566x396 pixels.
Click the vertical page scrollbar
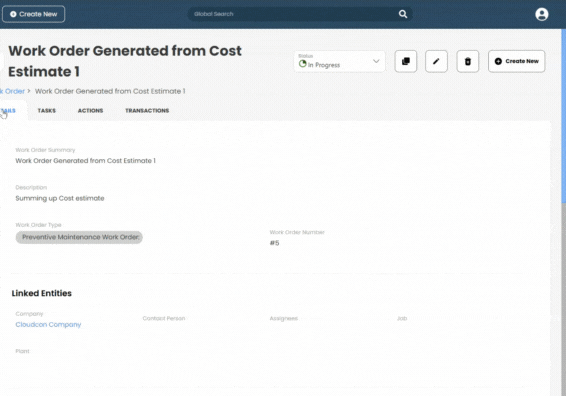(563, 116)
